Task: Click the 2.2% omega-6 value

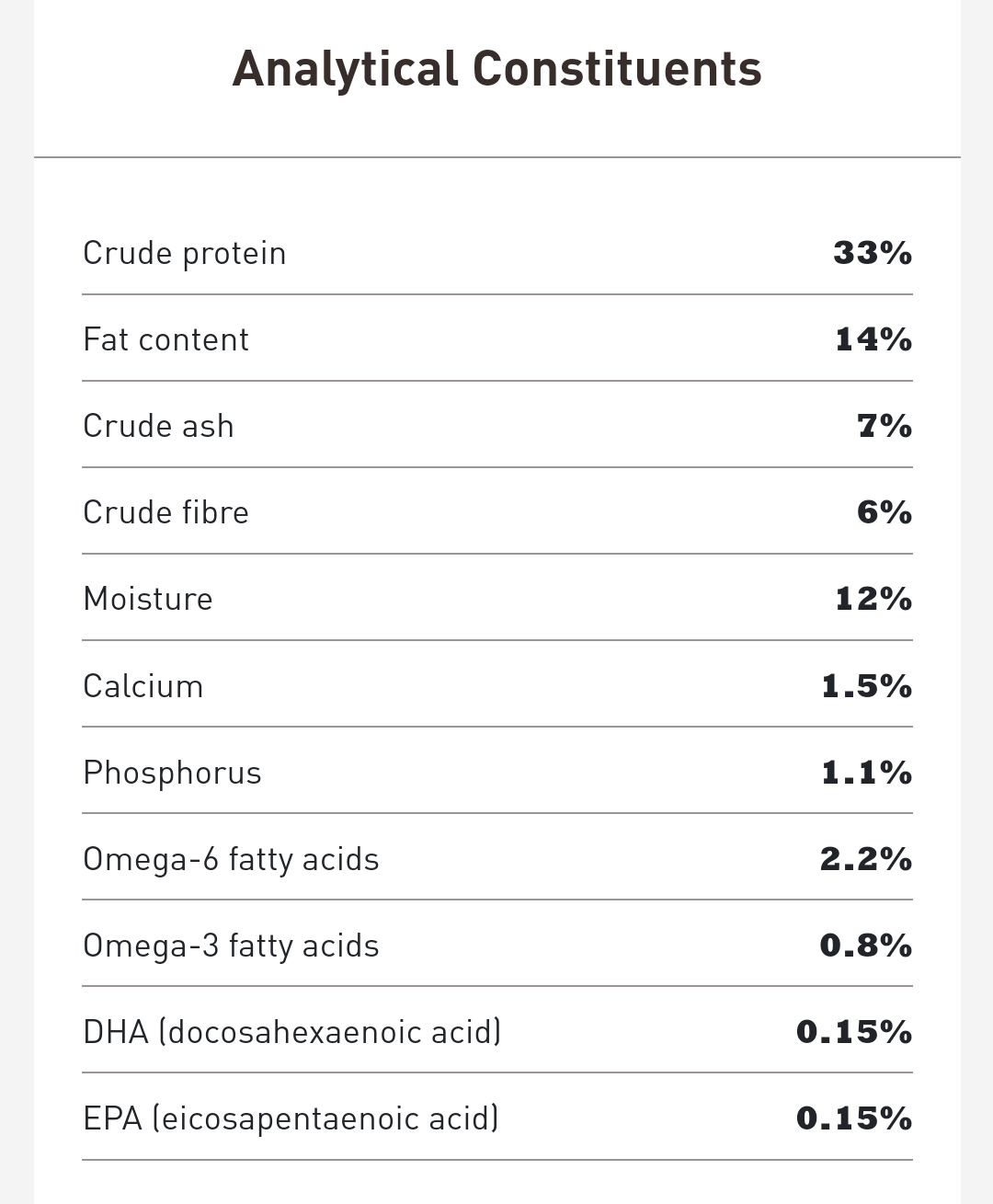Action: tap(865, 859)
